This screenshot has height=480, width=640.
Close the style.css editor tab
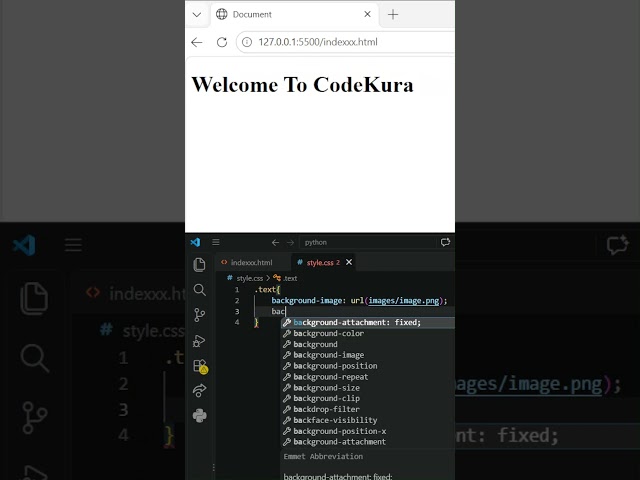point(349,262)
